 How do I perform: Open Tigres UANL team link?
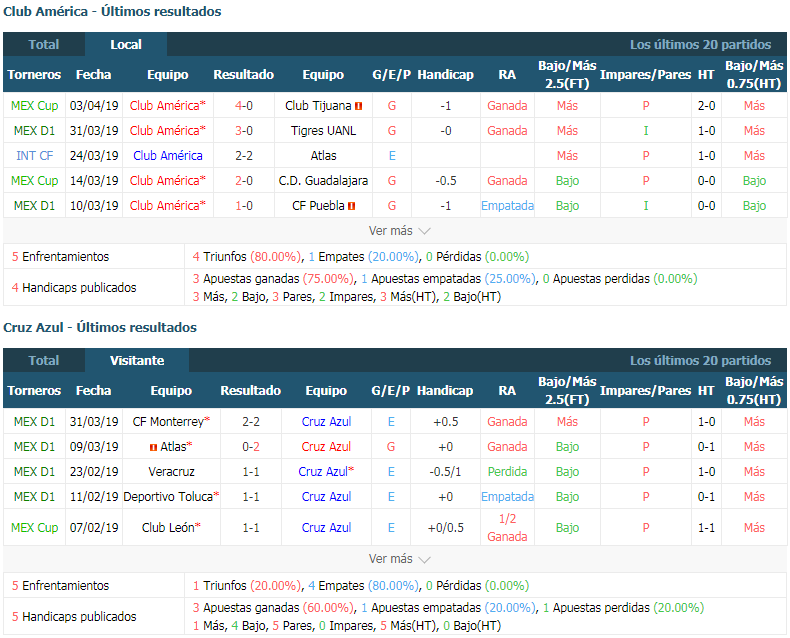tap(323, 131)
